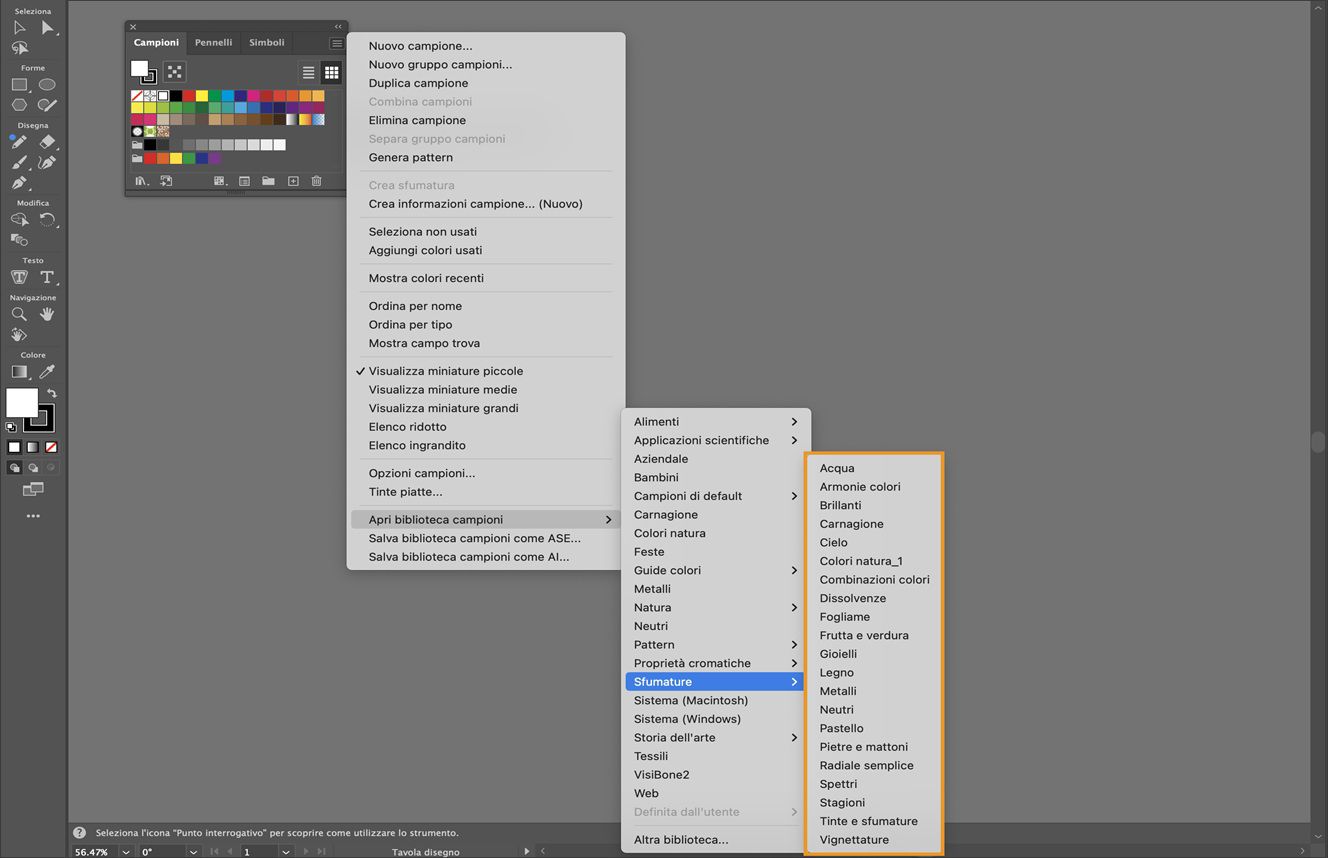The image size is (1328, 858).
Task: Click the fill color box in toolbar
Action: (x=22, y=402)
